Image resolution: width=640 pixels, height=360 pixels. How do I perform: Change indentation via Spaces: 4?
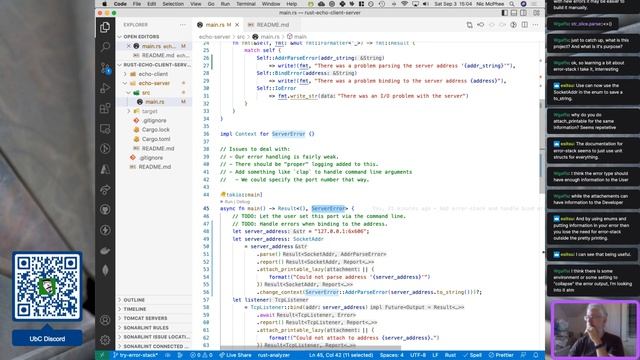tap(391, 355)
